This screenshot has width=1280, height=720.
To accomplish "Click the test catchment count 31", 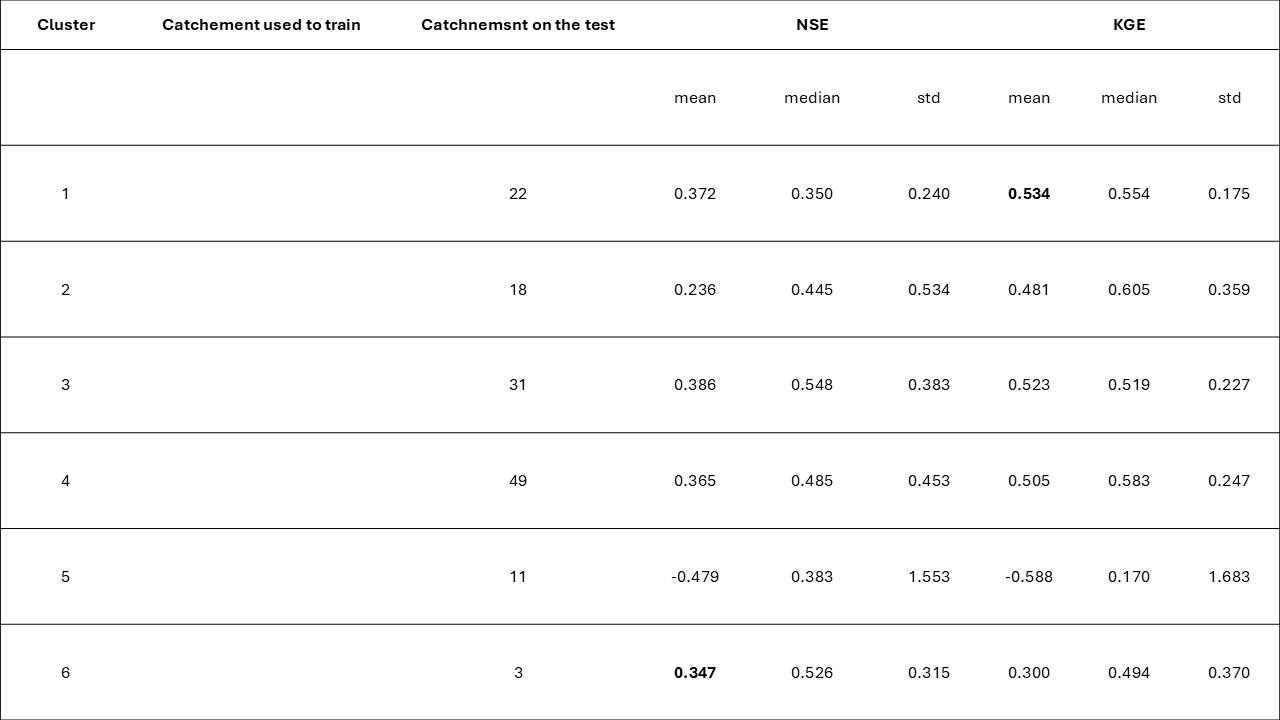I will click(x=518, y=385).
